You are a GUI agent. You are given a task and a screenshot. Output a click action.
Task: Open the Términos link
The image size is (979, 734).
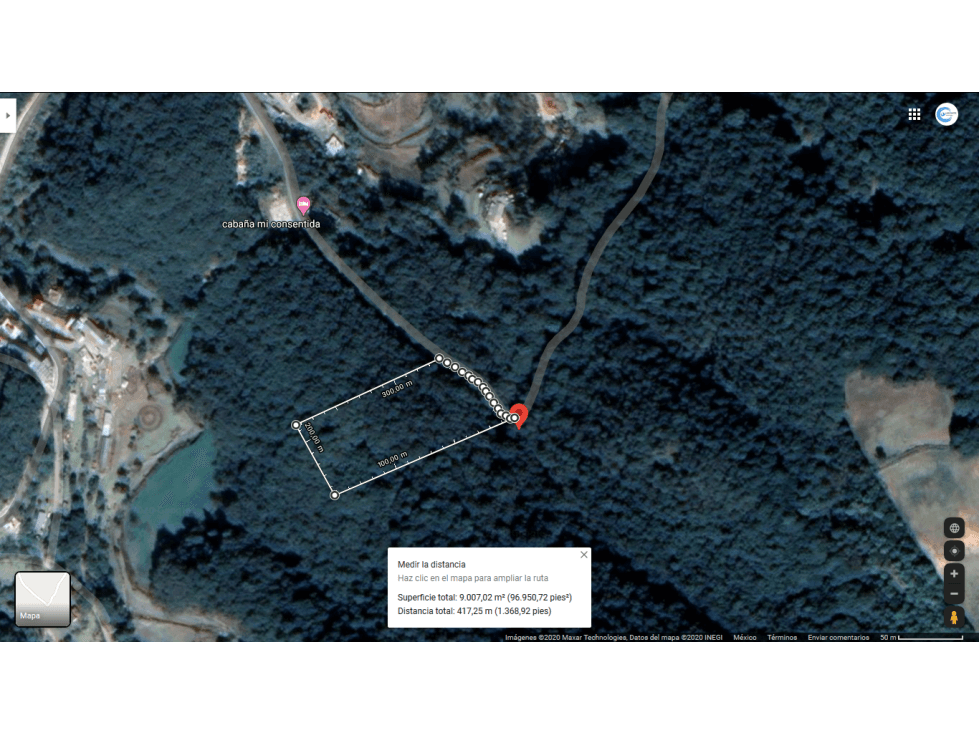click(782, 637)
